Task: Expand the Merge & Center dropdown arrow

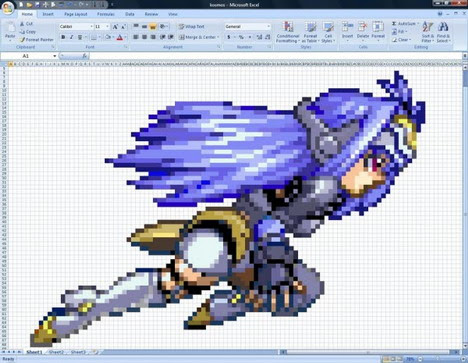Action: [219, 37]
